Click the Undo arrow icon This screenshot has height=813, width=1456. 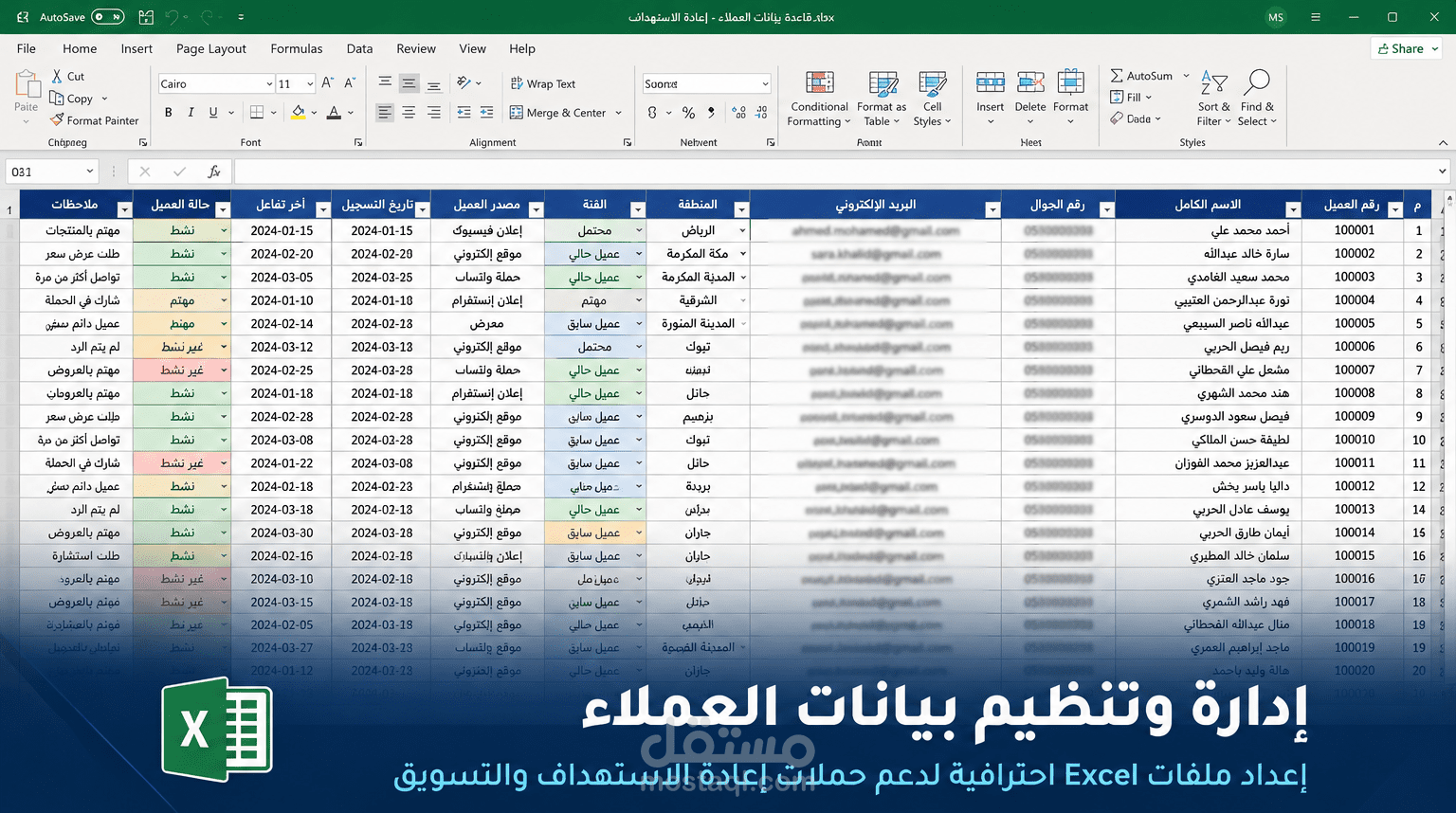pyautogui.click(x=172, y=17)
